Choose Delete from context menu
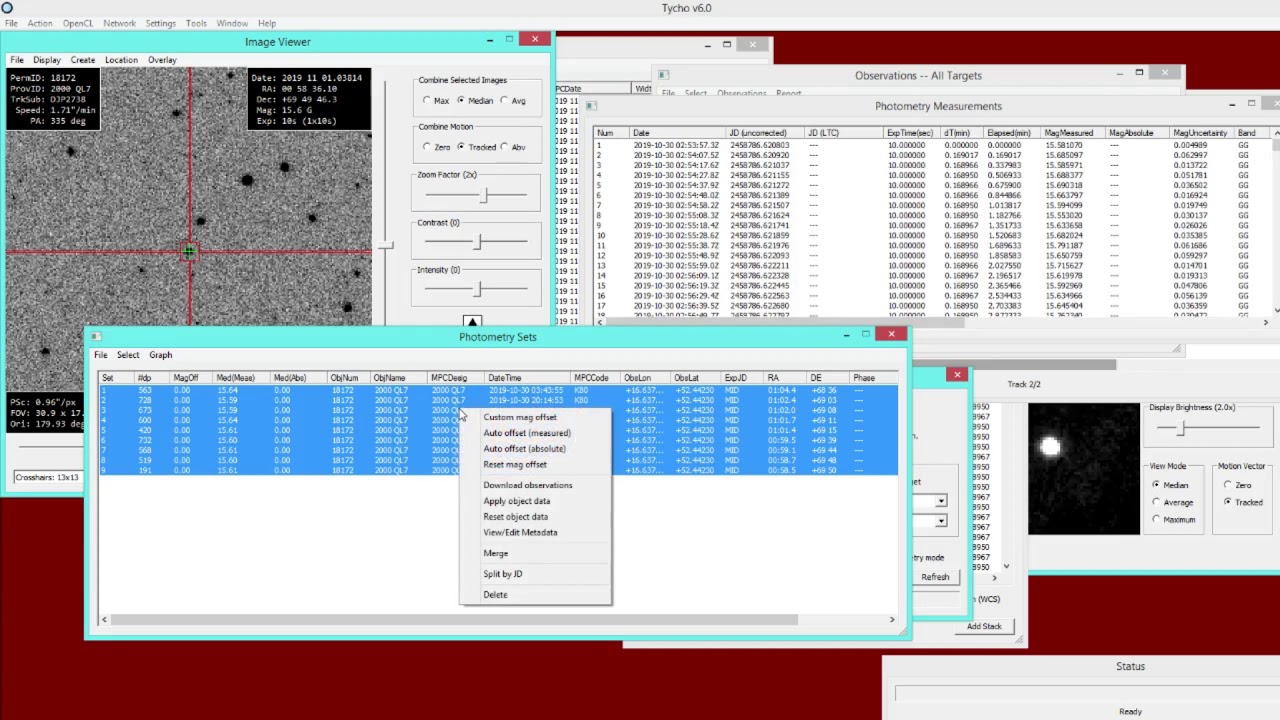Screen dimensions: 1280x720 [495, 595]
